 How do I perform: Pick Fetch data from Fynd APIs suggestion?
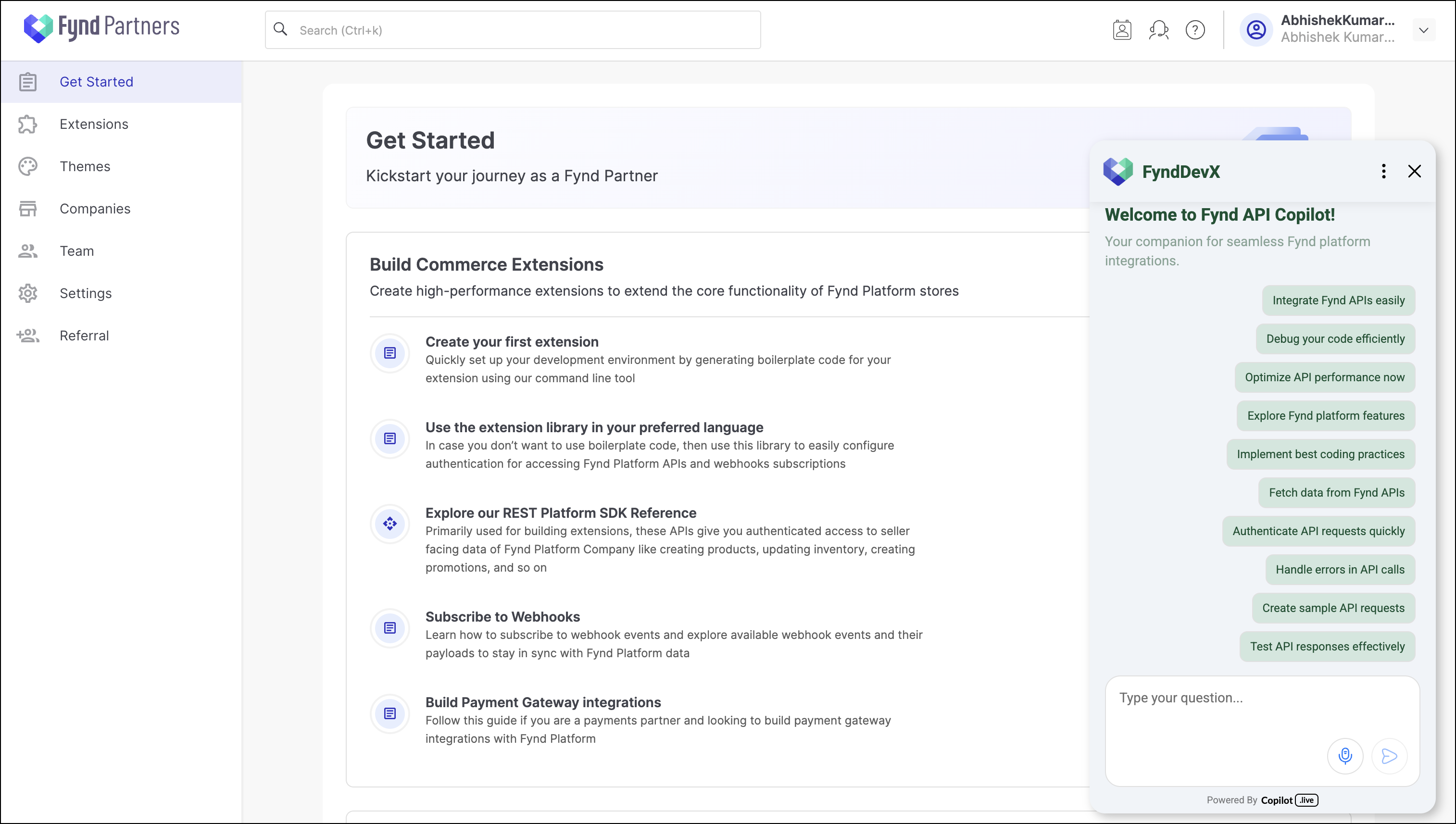(1336, 493)
